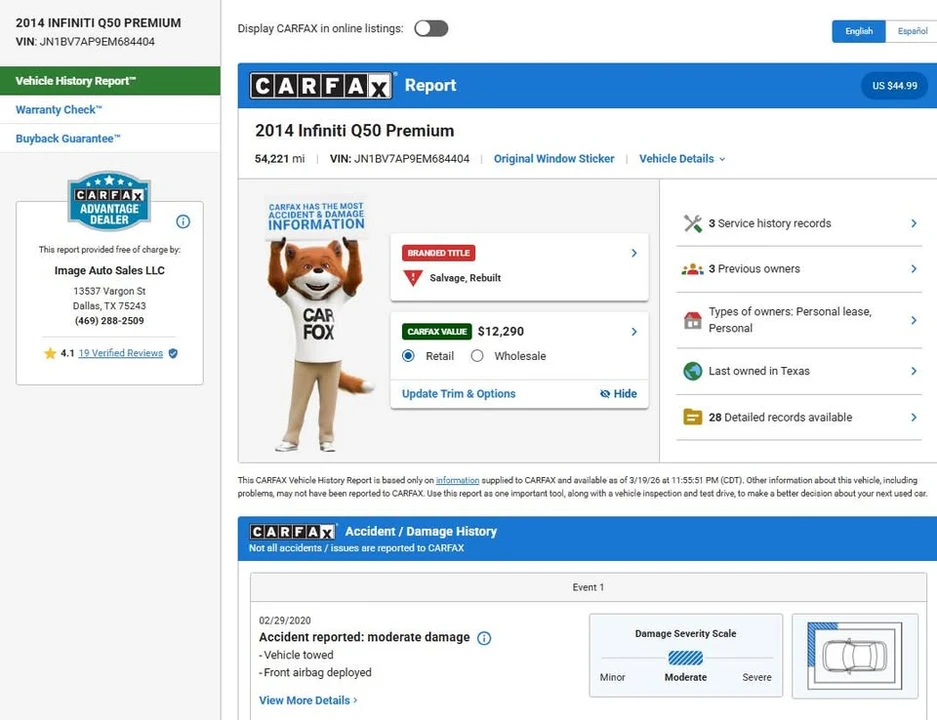This screenshot has width=937, height=720.
Task: Click the US $44.99 price button
Action: (x=894, y=85)
